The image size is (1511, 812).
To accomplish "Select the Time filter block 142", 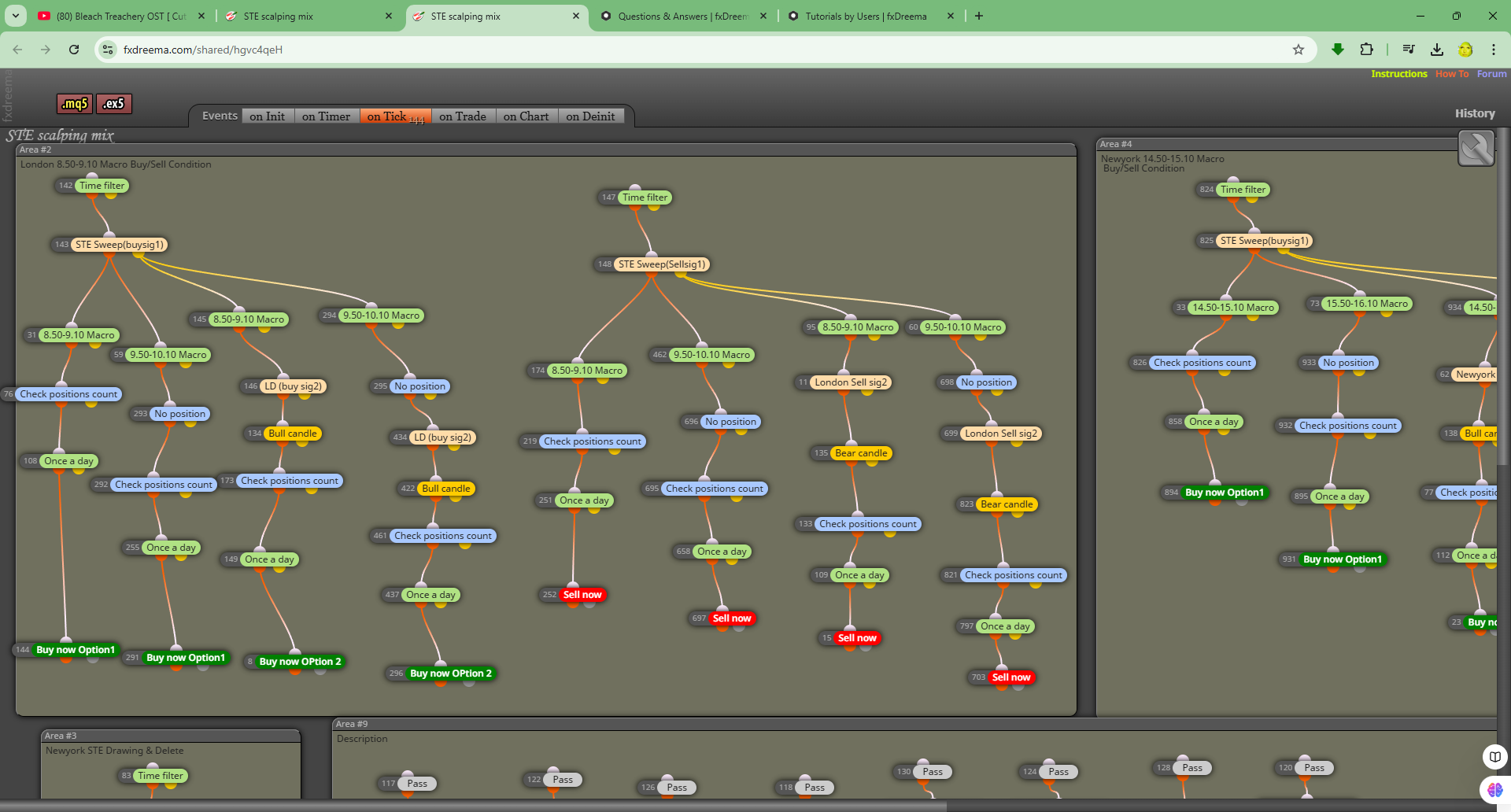I will click(102, 186).
